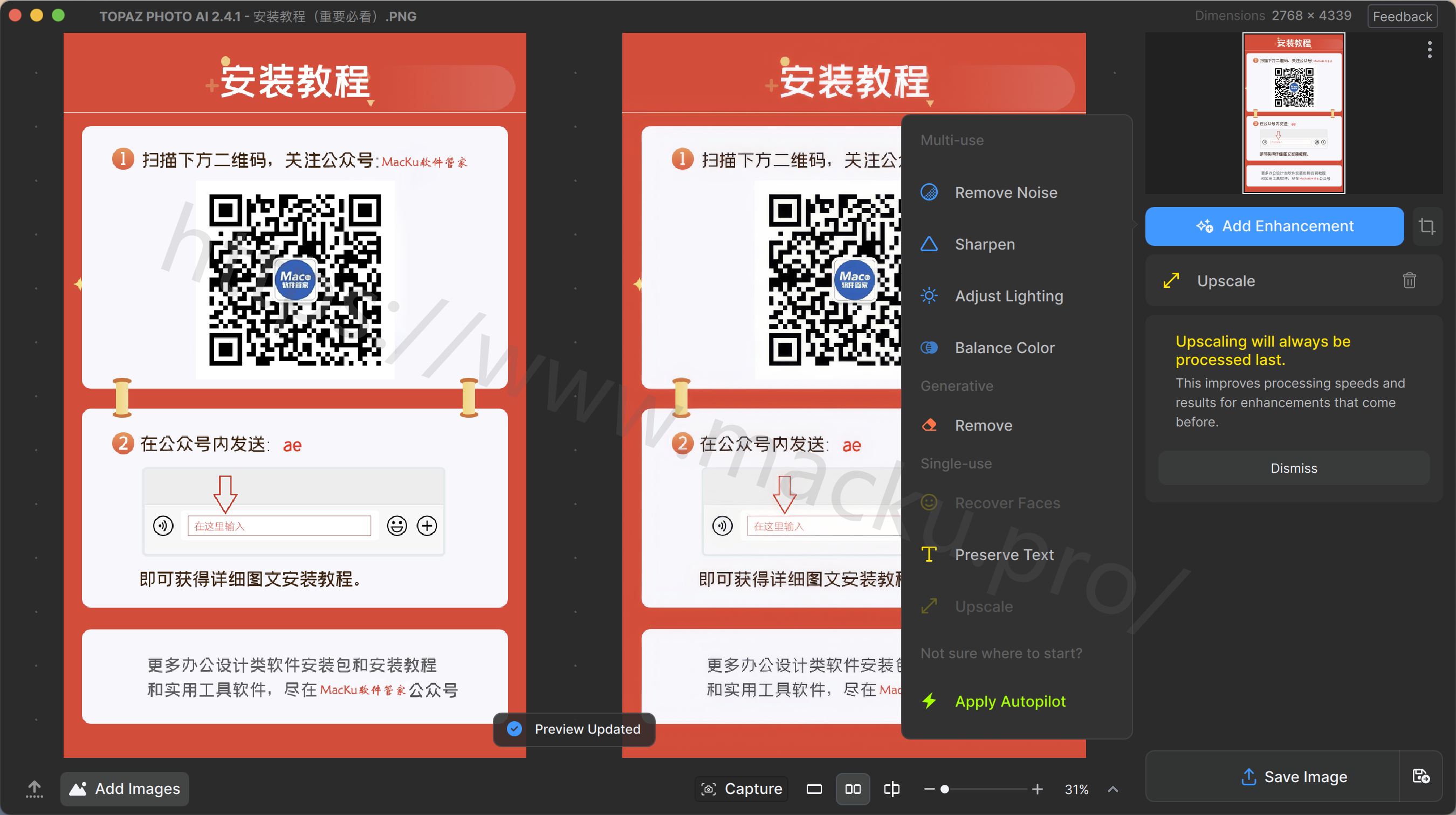
Task: Open the three-dot image options menu
Action: [1430, 50]
